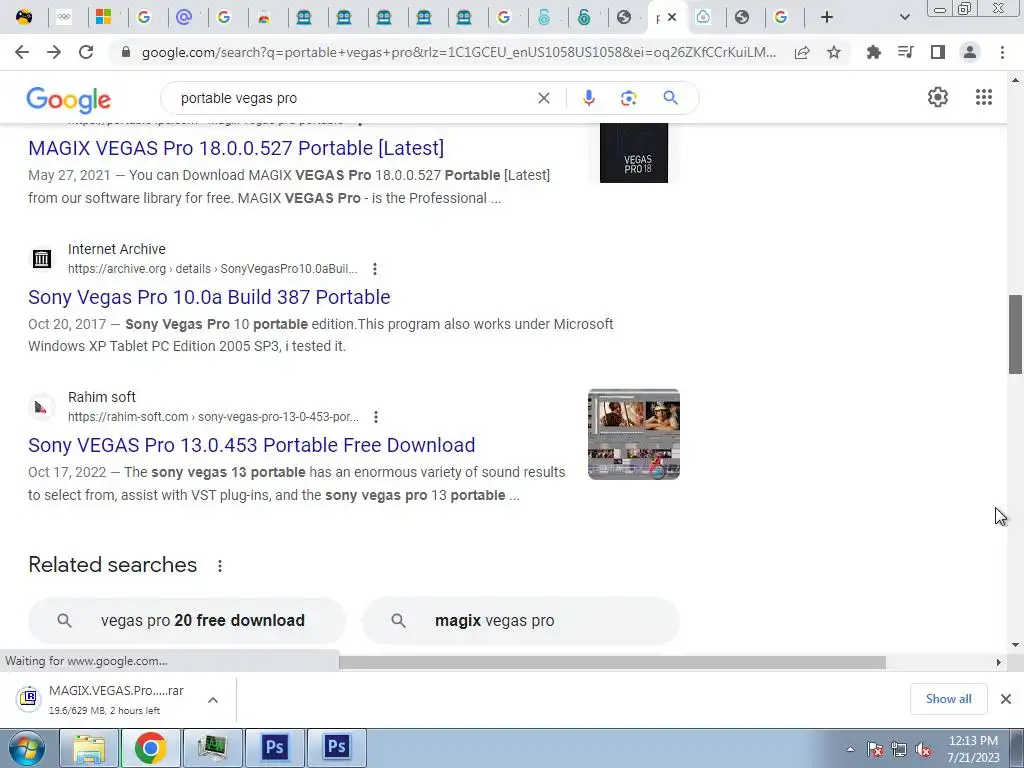Open the Chrome profile avatar
This screenshot has height=768, width=1024.
coord(970,52)
